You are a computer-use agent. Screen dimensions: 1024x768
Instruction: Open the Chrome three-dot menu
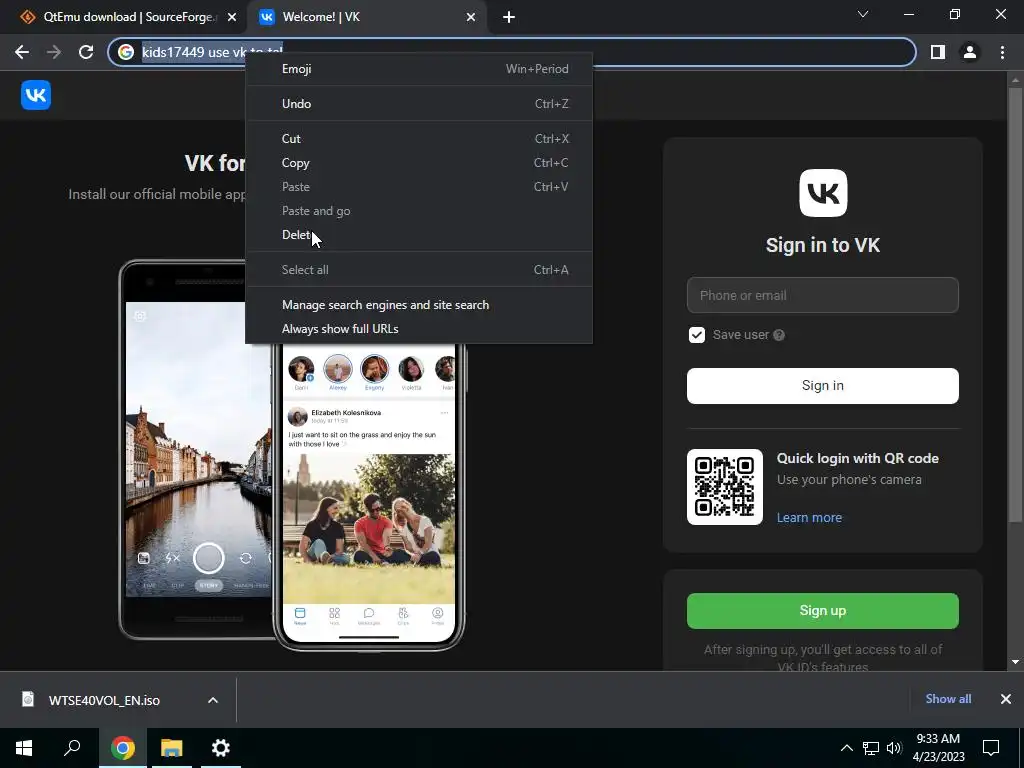point(1002,52)
